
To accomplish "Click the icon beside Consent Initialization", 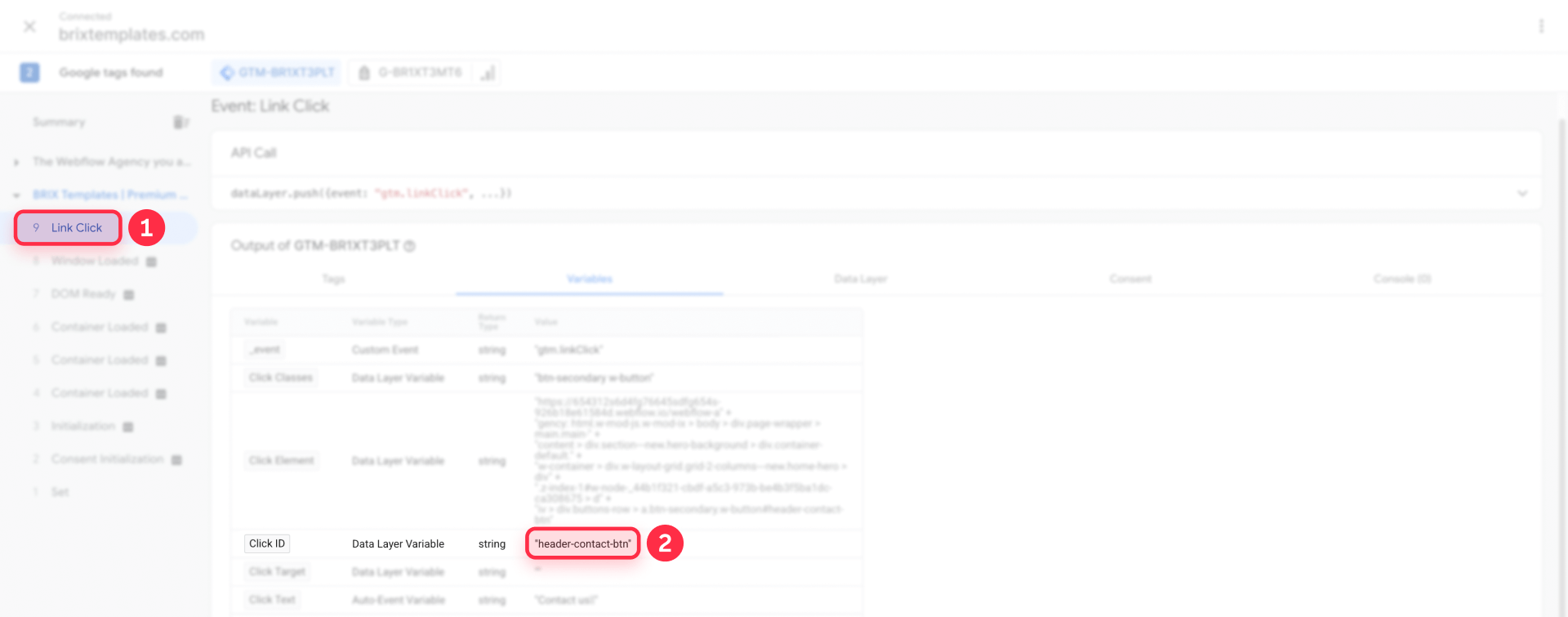I will tap(176, 459).
